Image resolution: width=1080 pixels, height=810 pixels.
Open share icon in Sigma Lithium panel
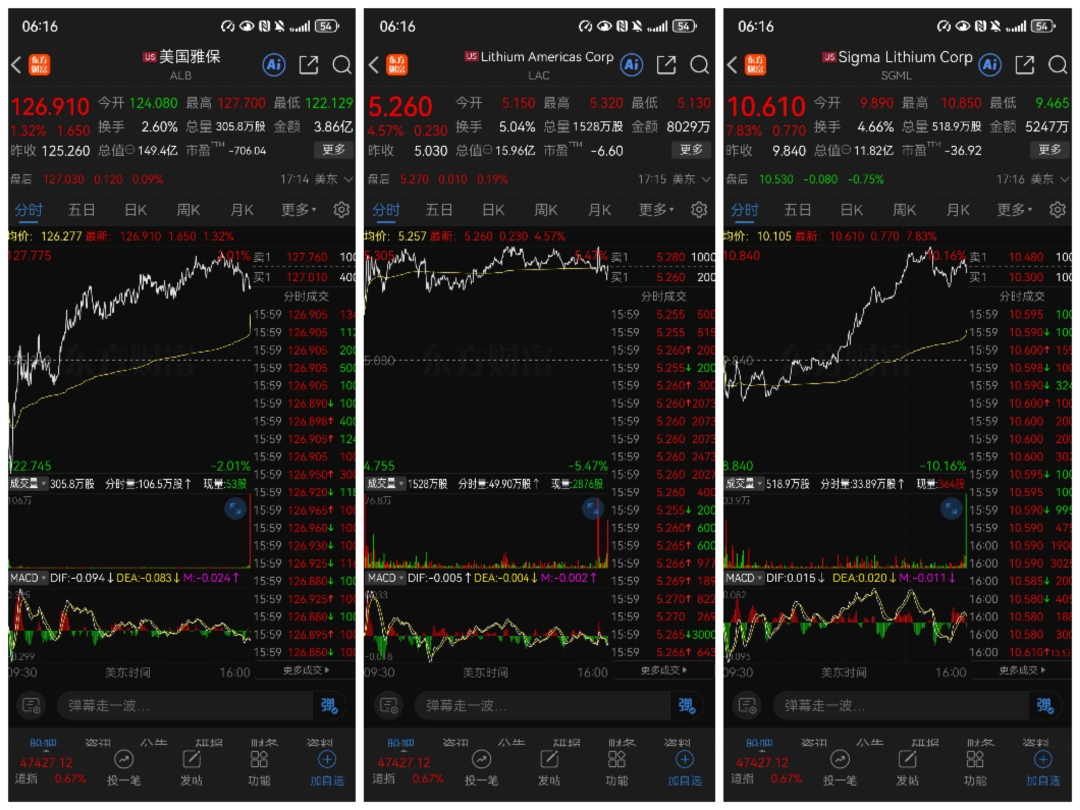click(1024, 65)
